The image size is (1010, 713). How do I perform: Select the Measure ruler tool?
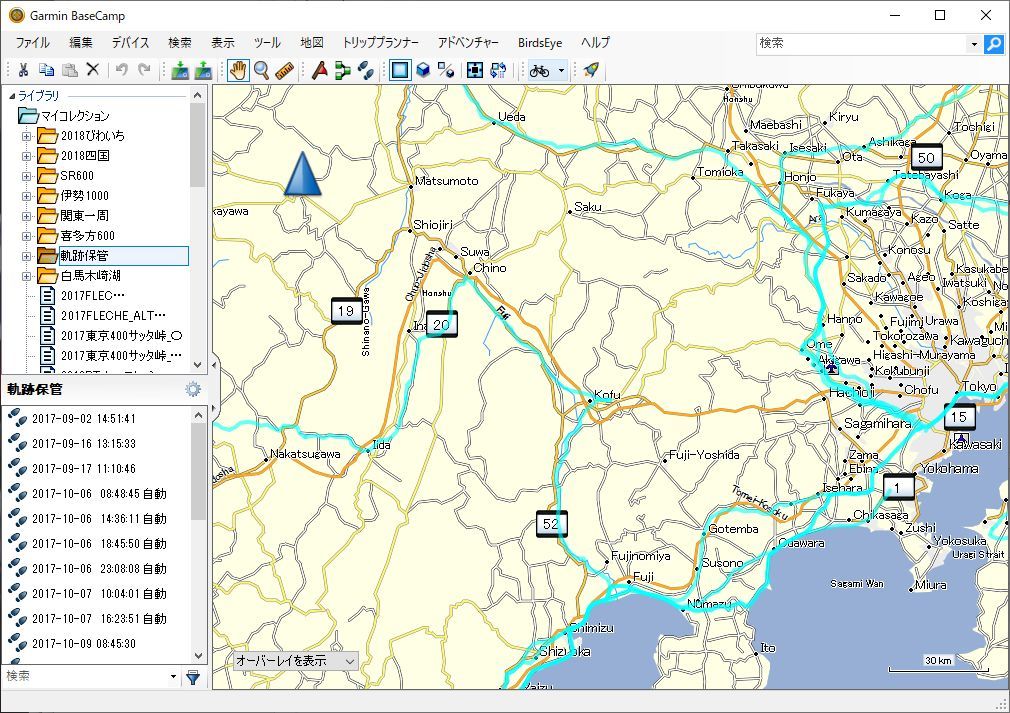tap(284, 70)
